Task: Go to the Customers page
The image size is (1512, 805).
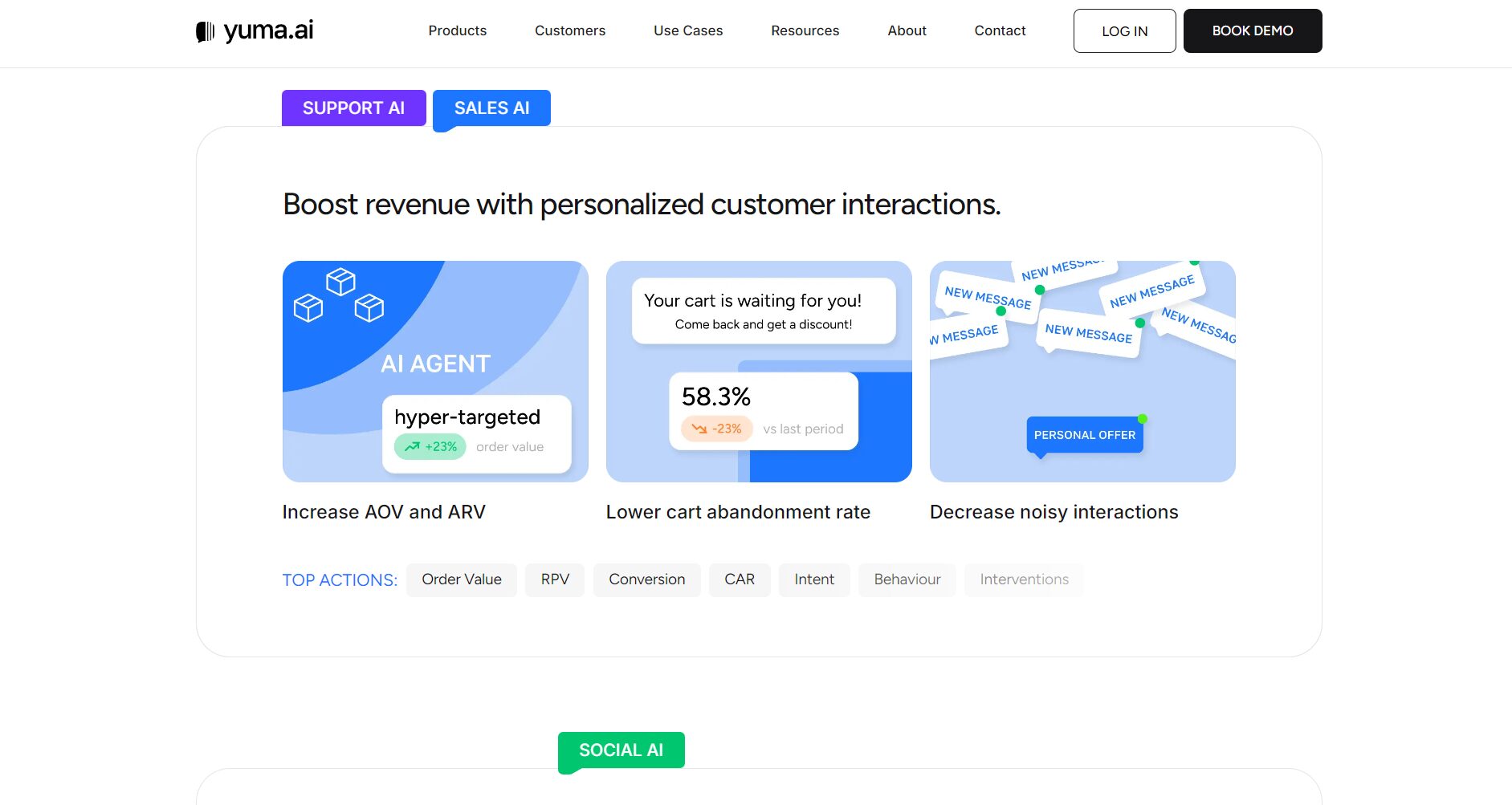Action: (569, 30)
